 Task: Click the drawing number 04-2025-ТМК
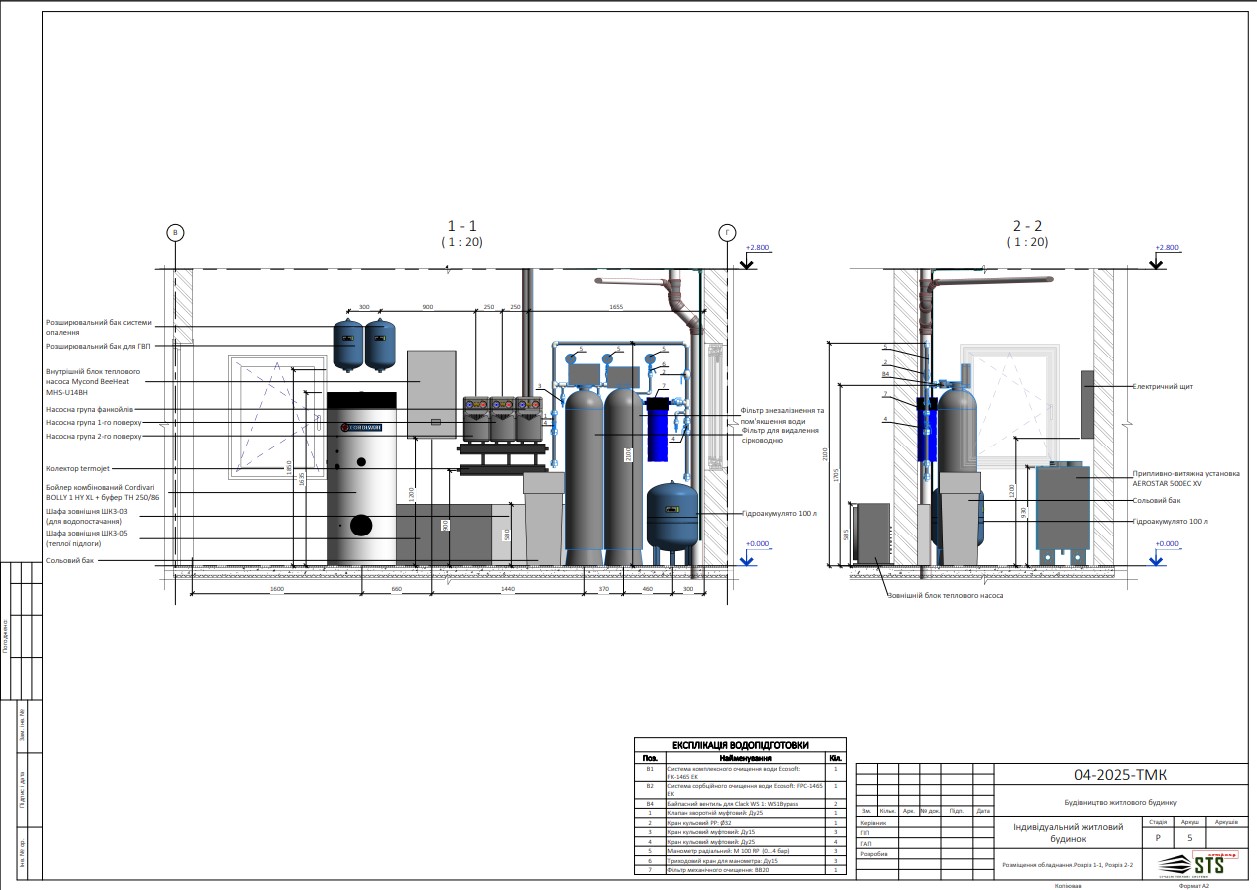click(x=1121, y=775)
